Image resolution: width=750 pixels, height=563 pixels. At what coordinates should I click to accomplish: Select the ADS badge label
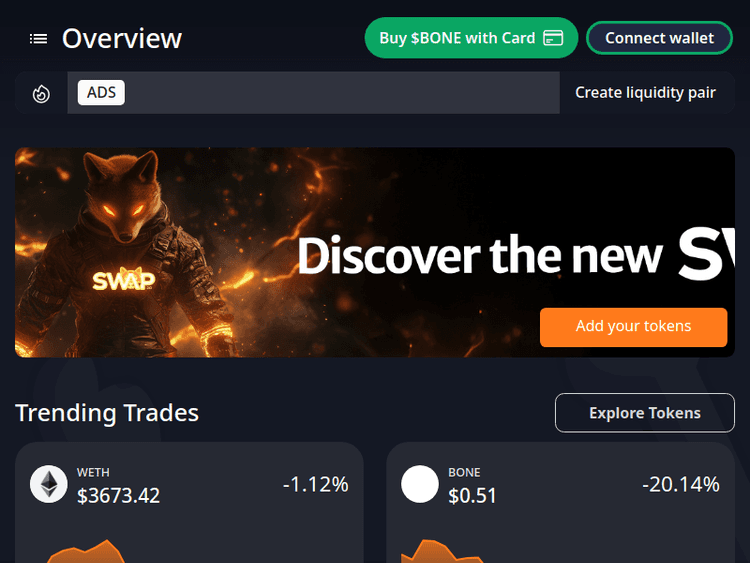click(x=101, y=92)
